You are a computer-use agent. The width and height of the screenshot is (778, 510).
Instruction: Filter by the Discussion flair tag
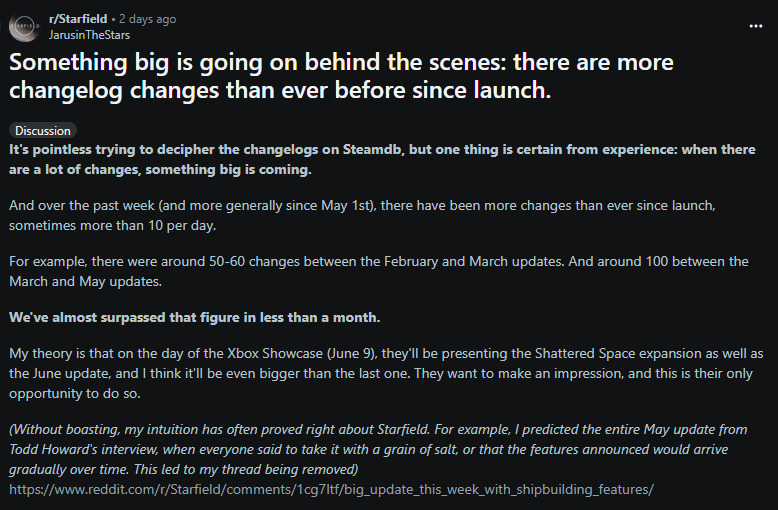tap(43, 131)
